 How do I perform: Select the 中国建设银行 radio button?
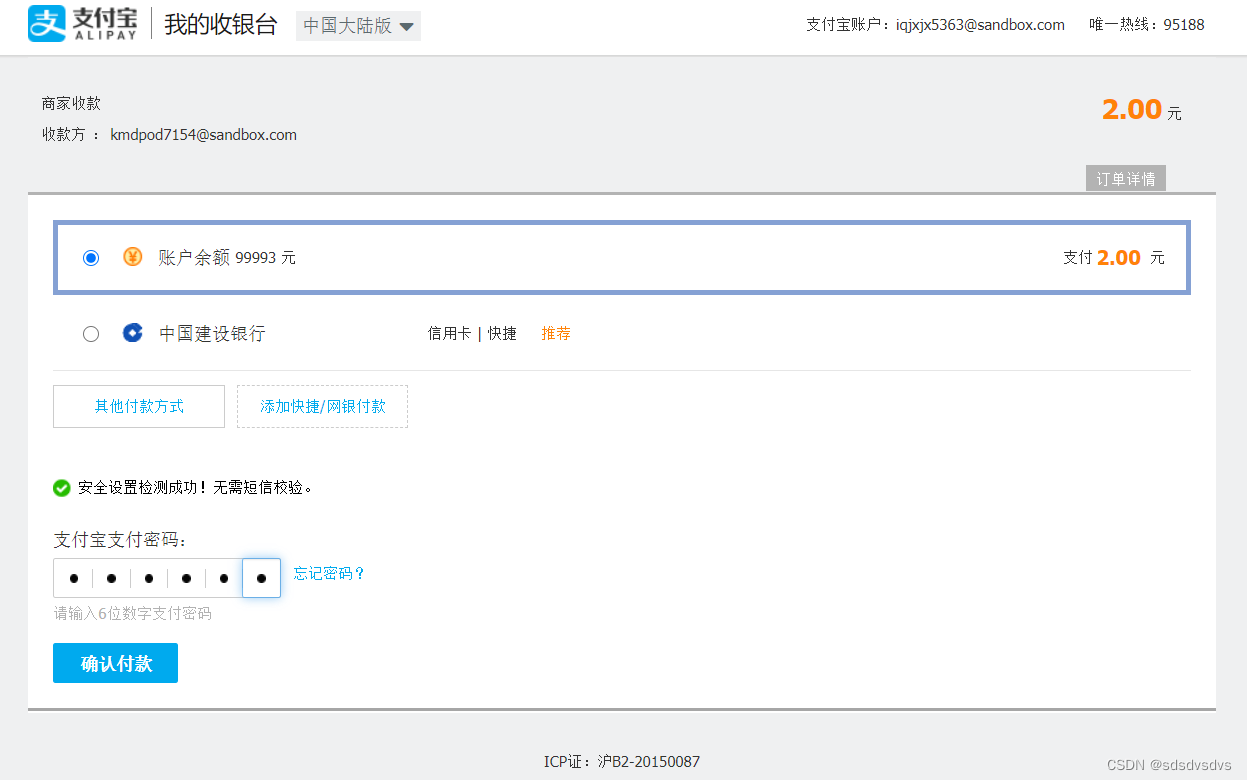(91, 334)
